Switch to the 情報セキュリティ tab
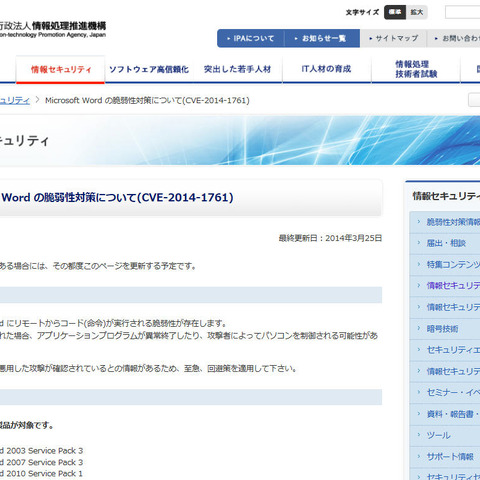Viewport: 480px width, 480px height. [x=61, y=69]
